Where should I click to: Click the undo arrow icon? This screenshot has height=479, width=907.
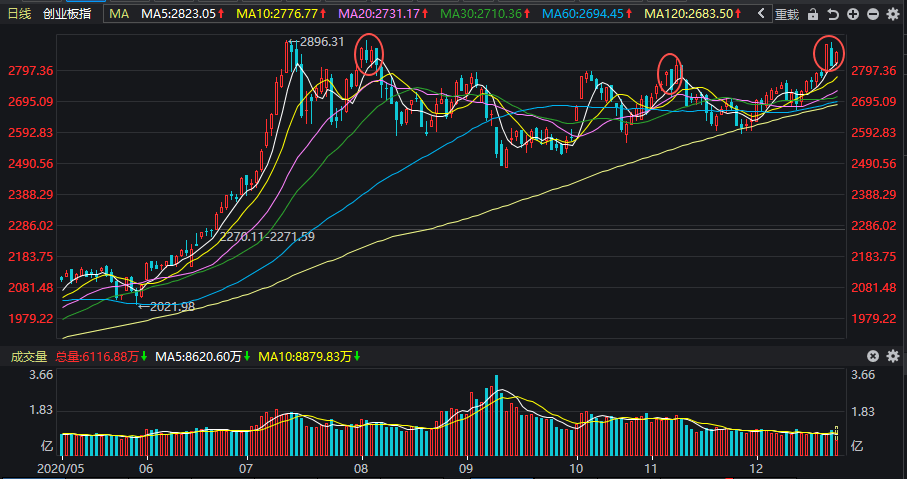(833, 14)
